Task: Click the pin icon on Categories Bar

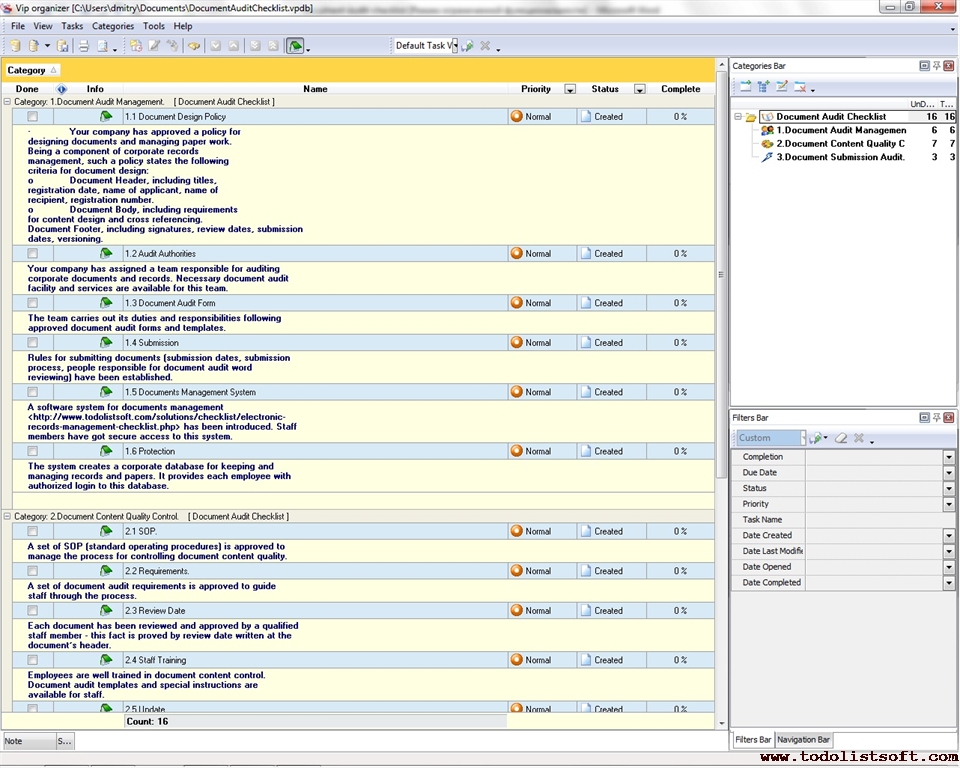Action: point(937,66)
